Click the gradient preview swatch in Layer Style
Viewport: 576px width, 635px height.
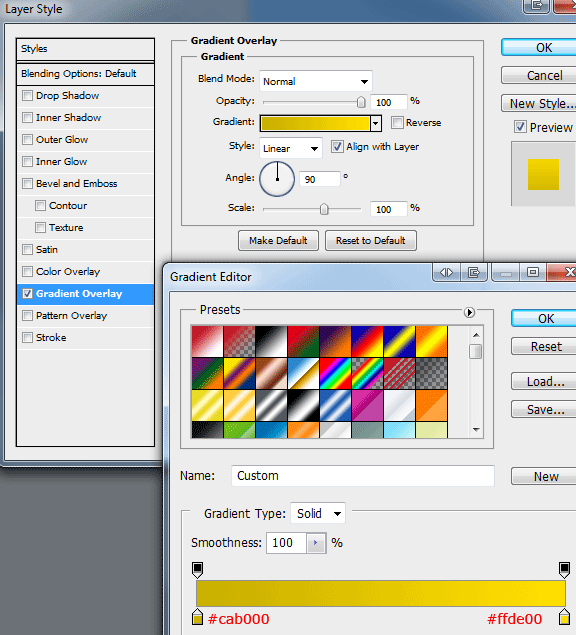click(x=316, y=123)
